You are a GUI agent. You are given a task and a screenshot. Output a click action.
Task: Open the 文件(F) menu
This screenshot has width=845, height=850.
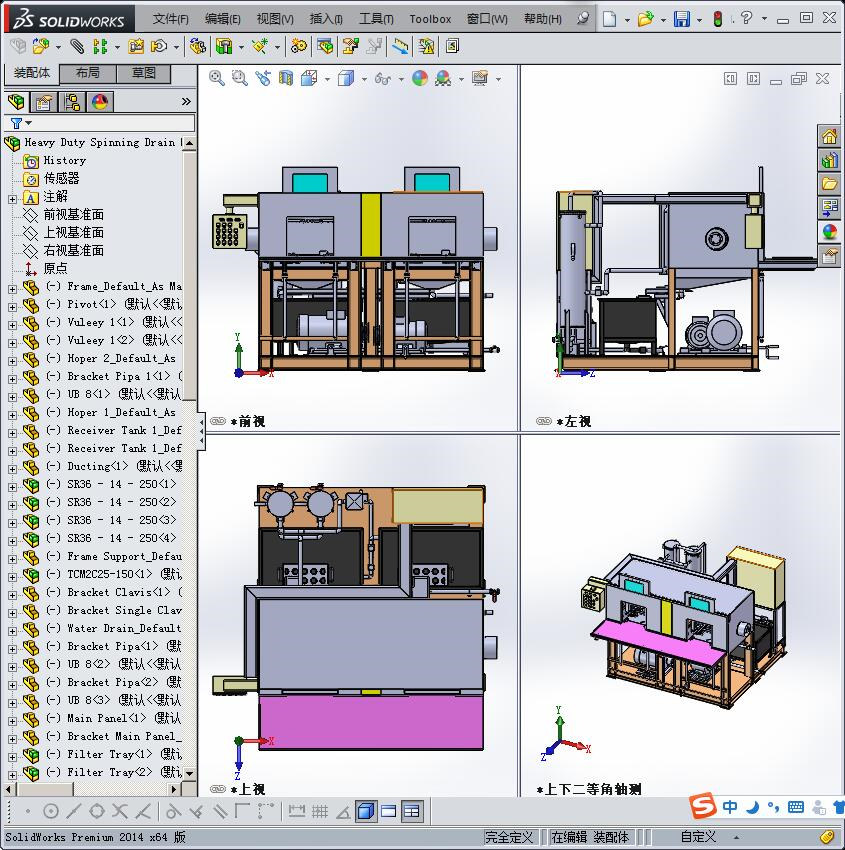pyautogui.click(x=170, y=19)
